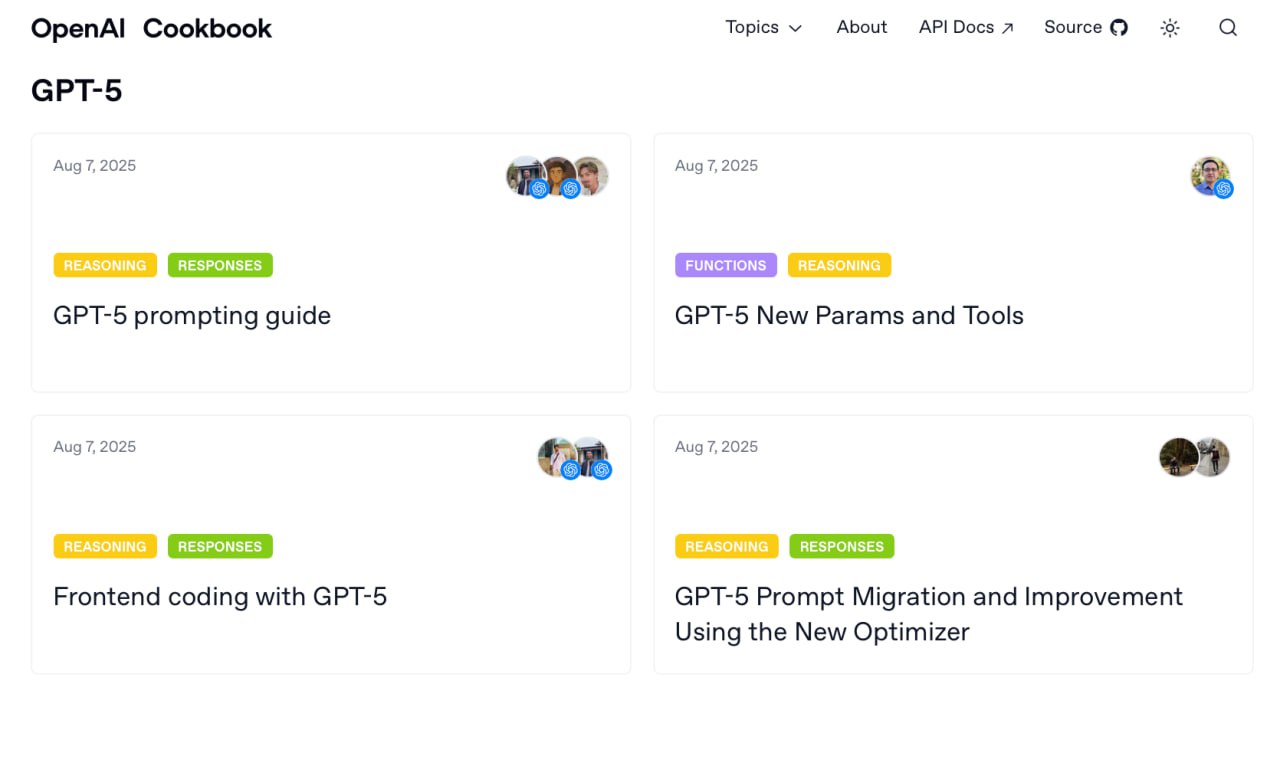The image size is (1280, 766).
Task: Click REASONING tag on GPT-5 prompting guide card
Action: click(x=105, y=265)
